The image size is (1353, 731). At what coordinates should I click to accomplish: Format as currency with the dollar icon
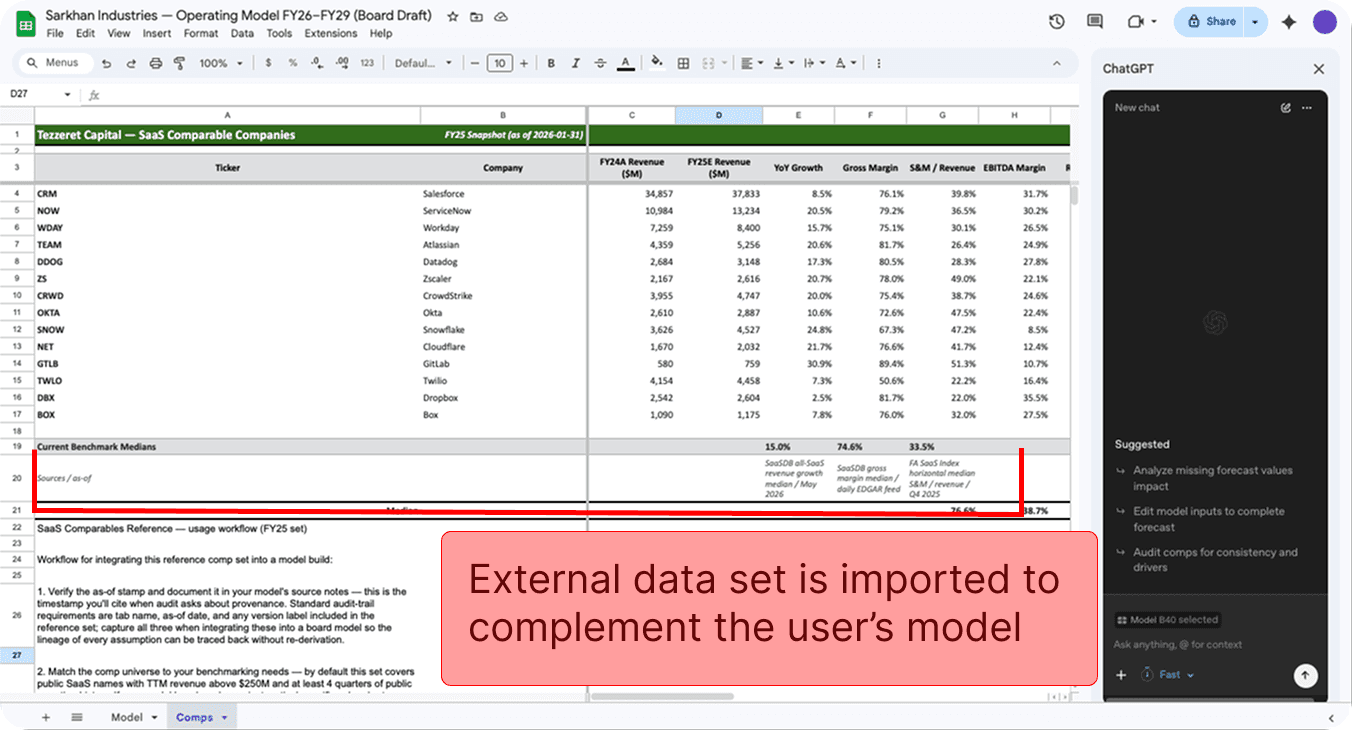point(268,63)
